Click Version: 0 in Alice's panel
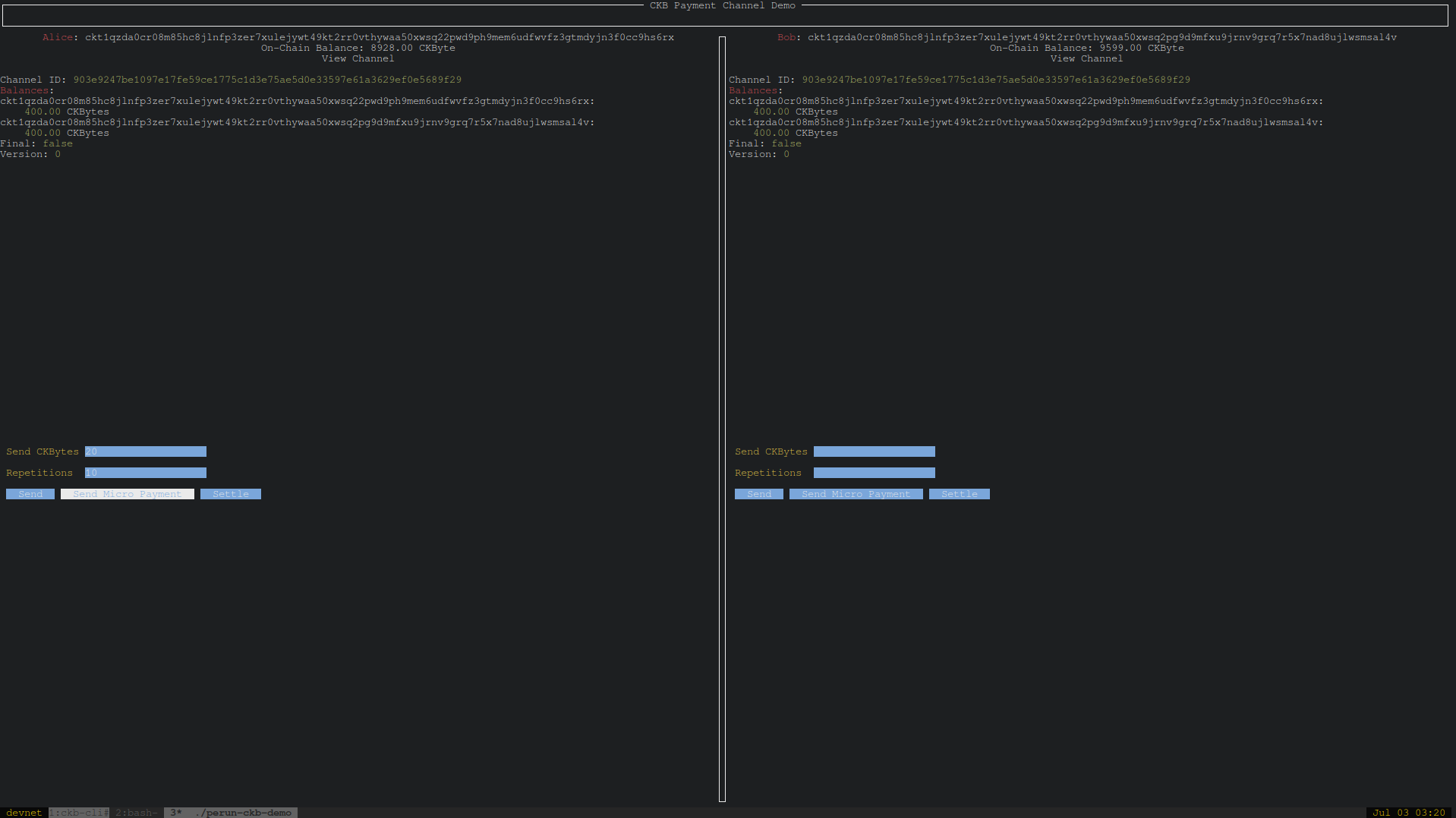 [30, 154]
